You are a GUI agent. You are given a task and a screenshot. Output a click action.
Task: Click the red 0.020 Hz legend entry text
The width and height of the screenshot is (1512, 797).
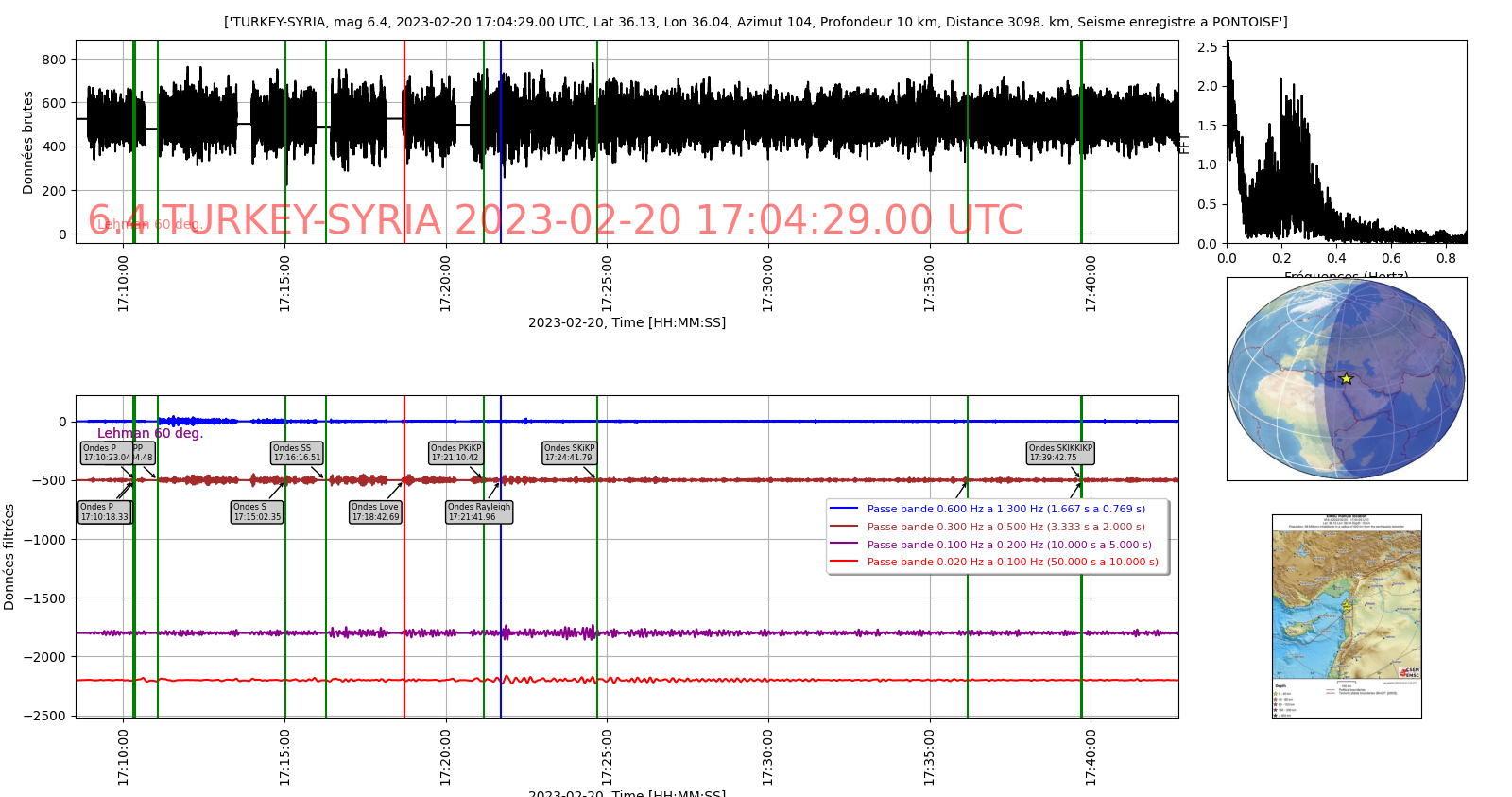click(x=1012, y=562)
